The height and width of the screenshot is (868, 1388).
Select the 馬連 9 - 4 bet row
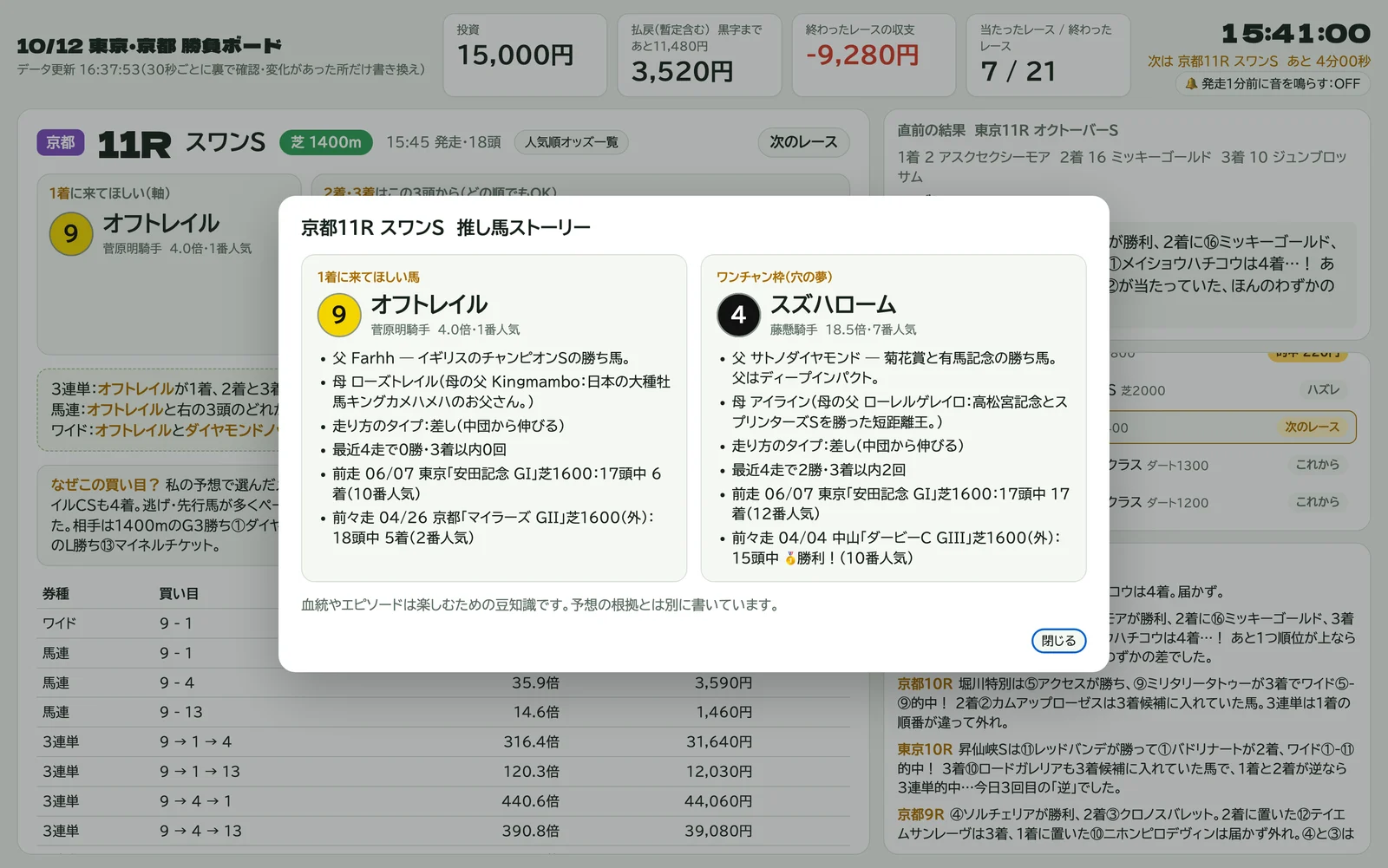click(x=443, y=682)
